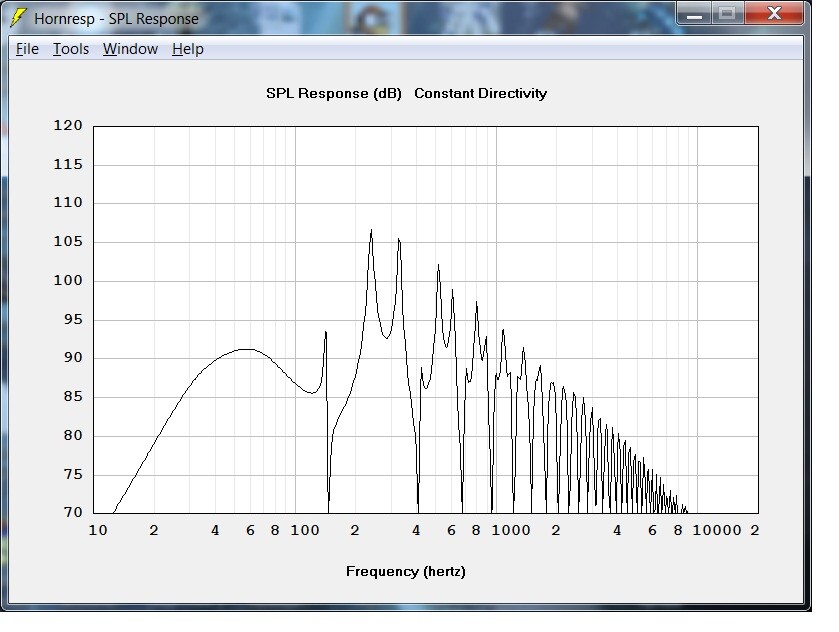Click the 120 dB y-axis label

tap(68, 126)
